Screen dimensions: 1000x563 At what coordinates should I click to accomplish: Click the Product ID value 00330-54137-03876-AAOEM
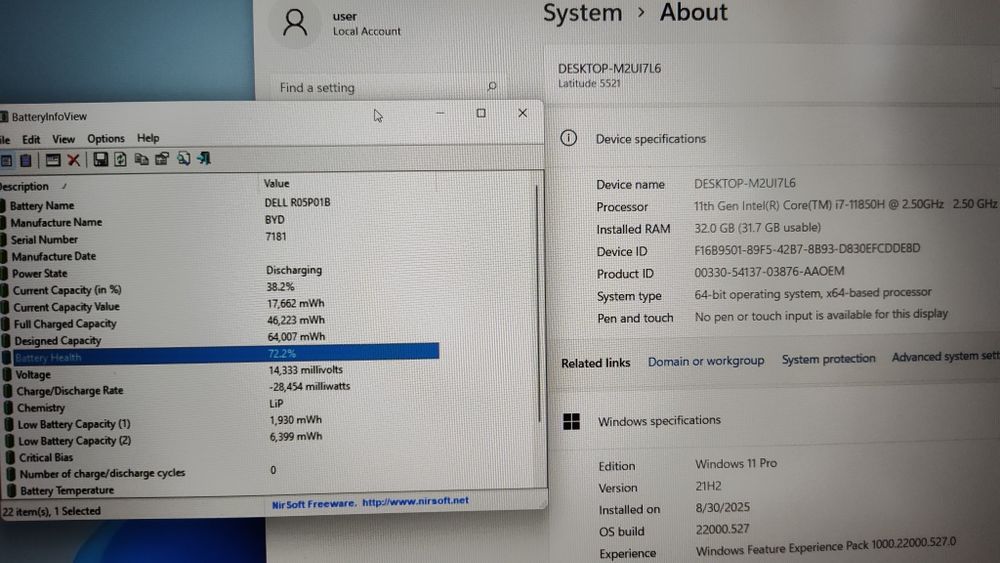(x=769, y=272)
